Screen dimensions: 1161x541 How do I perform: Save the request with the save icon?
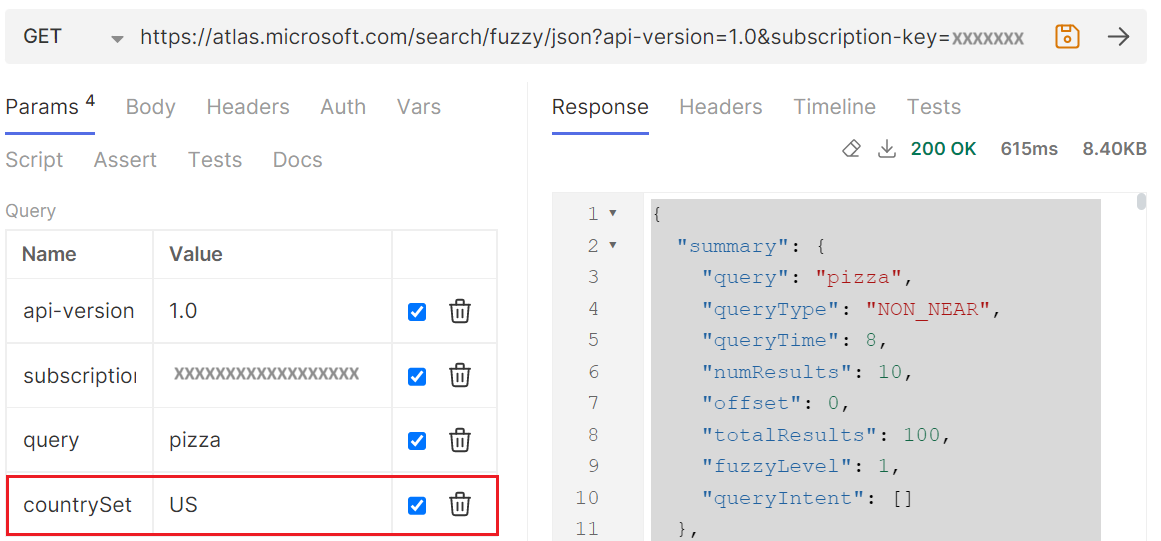[1067, 36]
